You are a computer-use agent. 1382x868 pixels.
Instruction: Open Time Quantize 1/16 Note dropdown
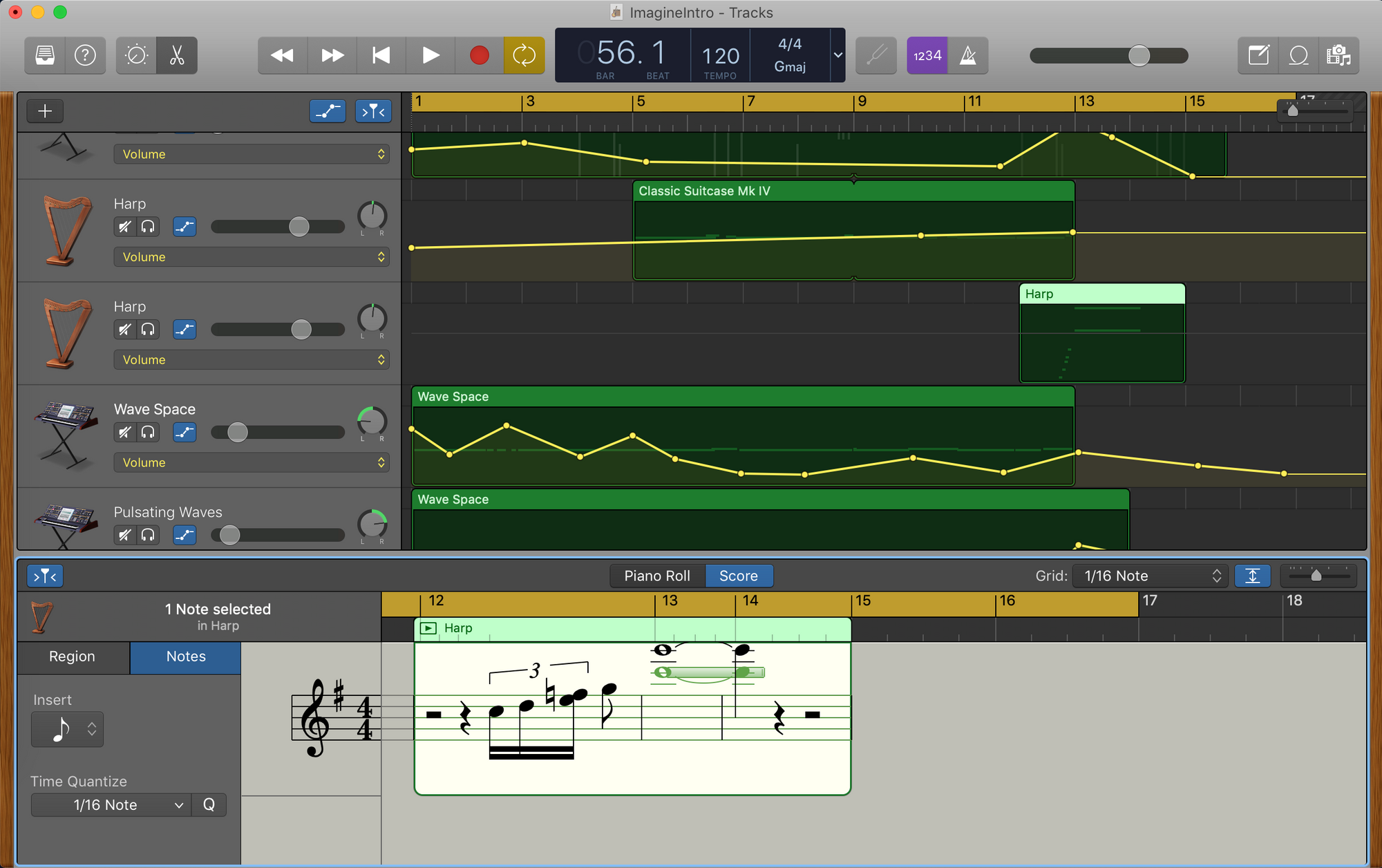pyautogui.click(x=111, y=805)
